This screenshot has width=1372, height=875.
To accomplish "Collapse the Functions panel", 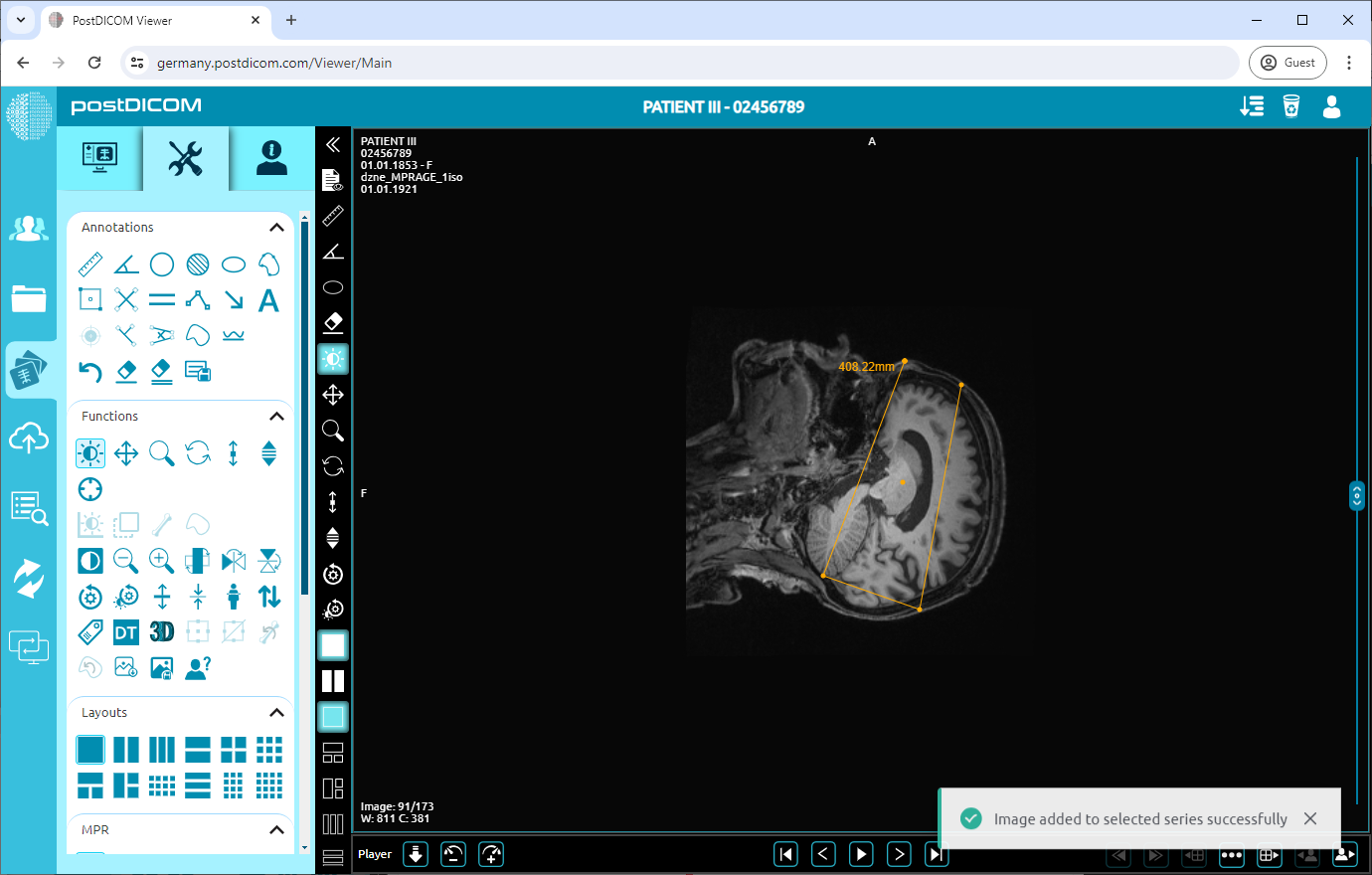I will 276,417.
